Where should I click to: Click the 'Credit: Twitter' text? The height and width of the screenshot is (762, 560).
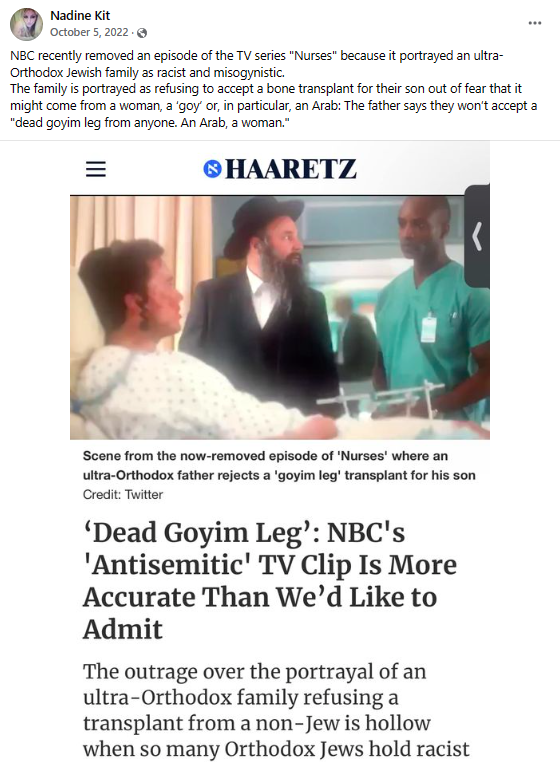122,495
